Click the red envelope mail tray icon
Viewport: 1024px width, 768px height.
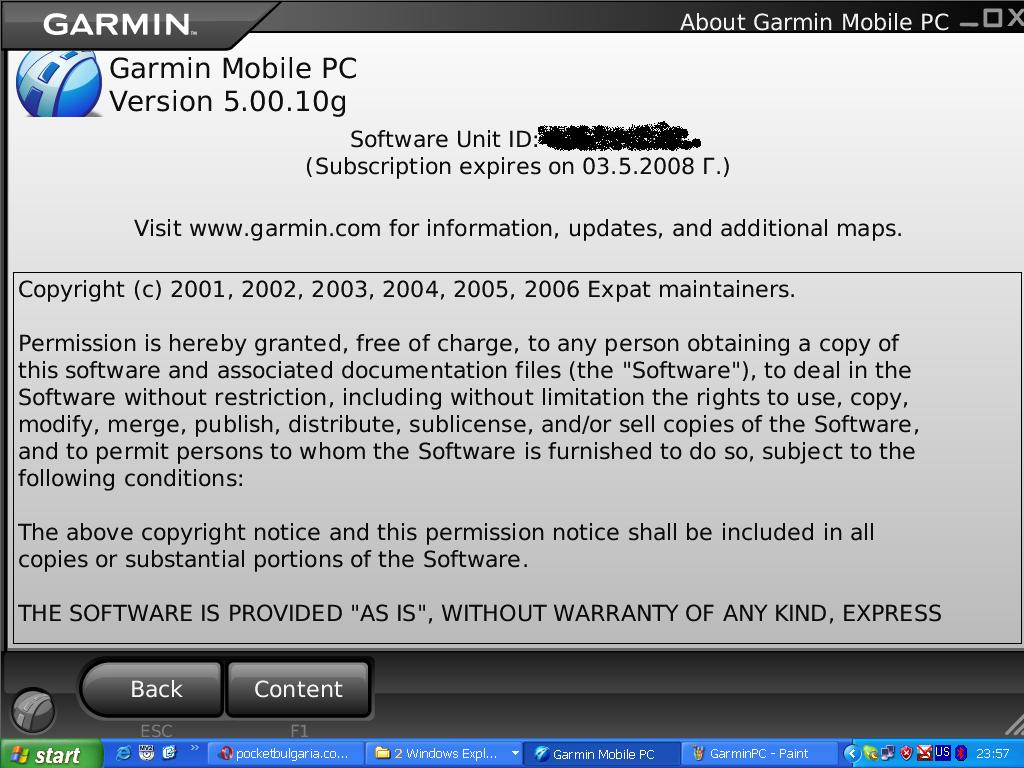925,754
